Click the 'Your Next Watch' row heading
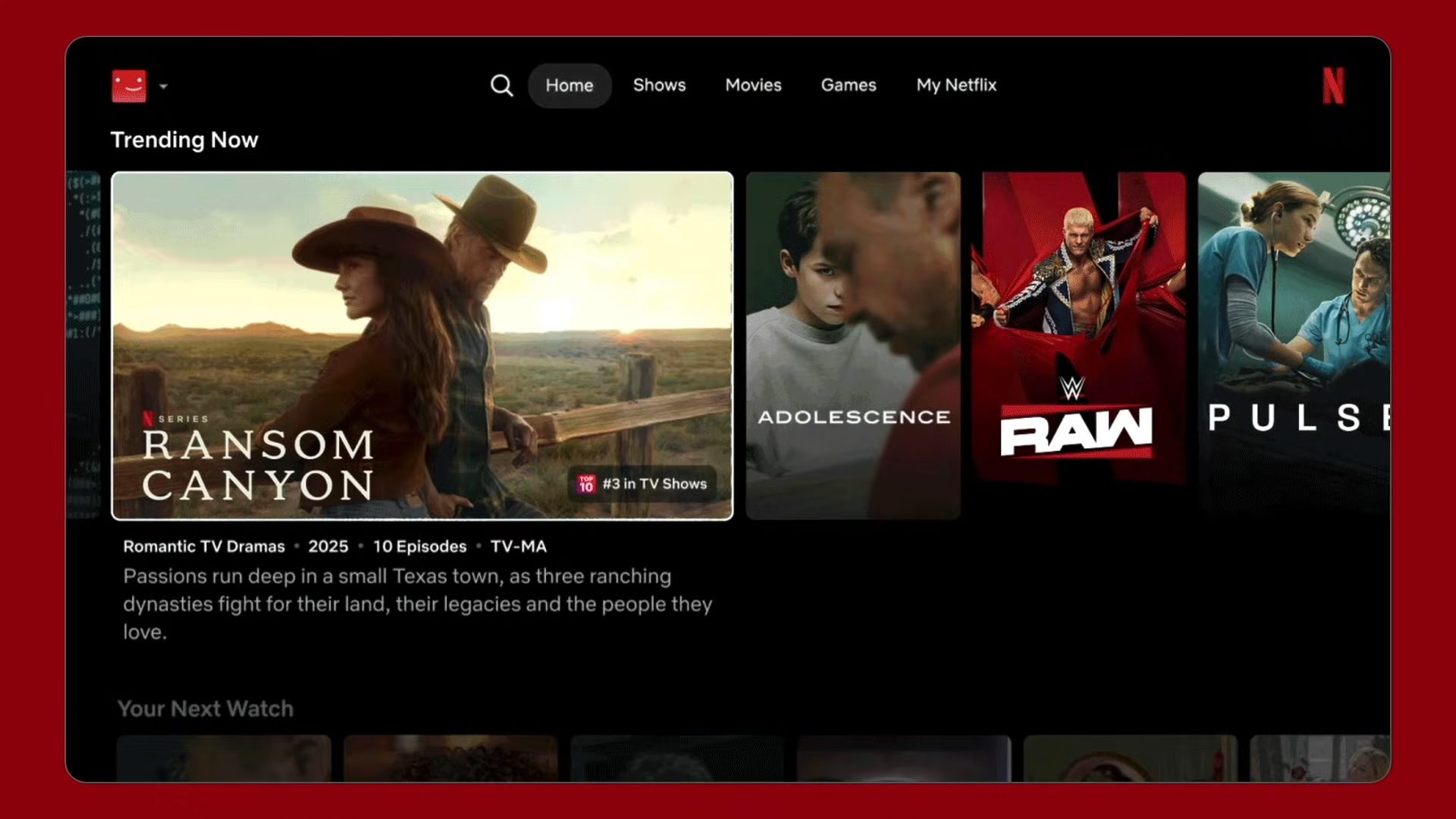This screenshot has width=1456, height=819. point(206,708)
